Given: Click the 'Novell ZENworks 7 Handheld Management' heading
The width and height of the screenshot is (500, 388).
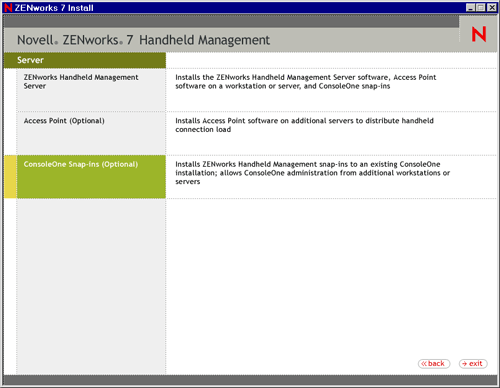Looking at the screenshot, I should point(143,40).
